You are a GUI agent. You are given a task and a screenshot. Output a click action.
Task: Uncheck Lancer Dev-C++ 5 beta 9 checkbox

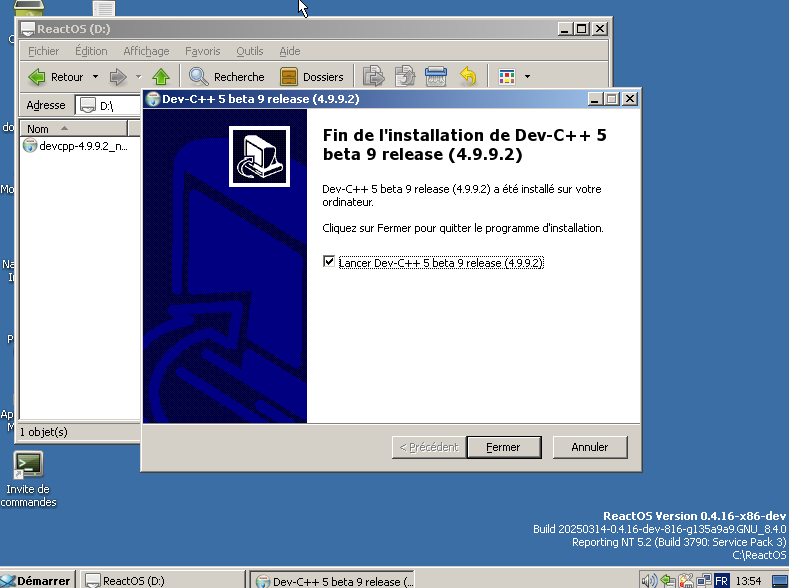(x=329, y=262)
